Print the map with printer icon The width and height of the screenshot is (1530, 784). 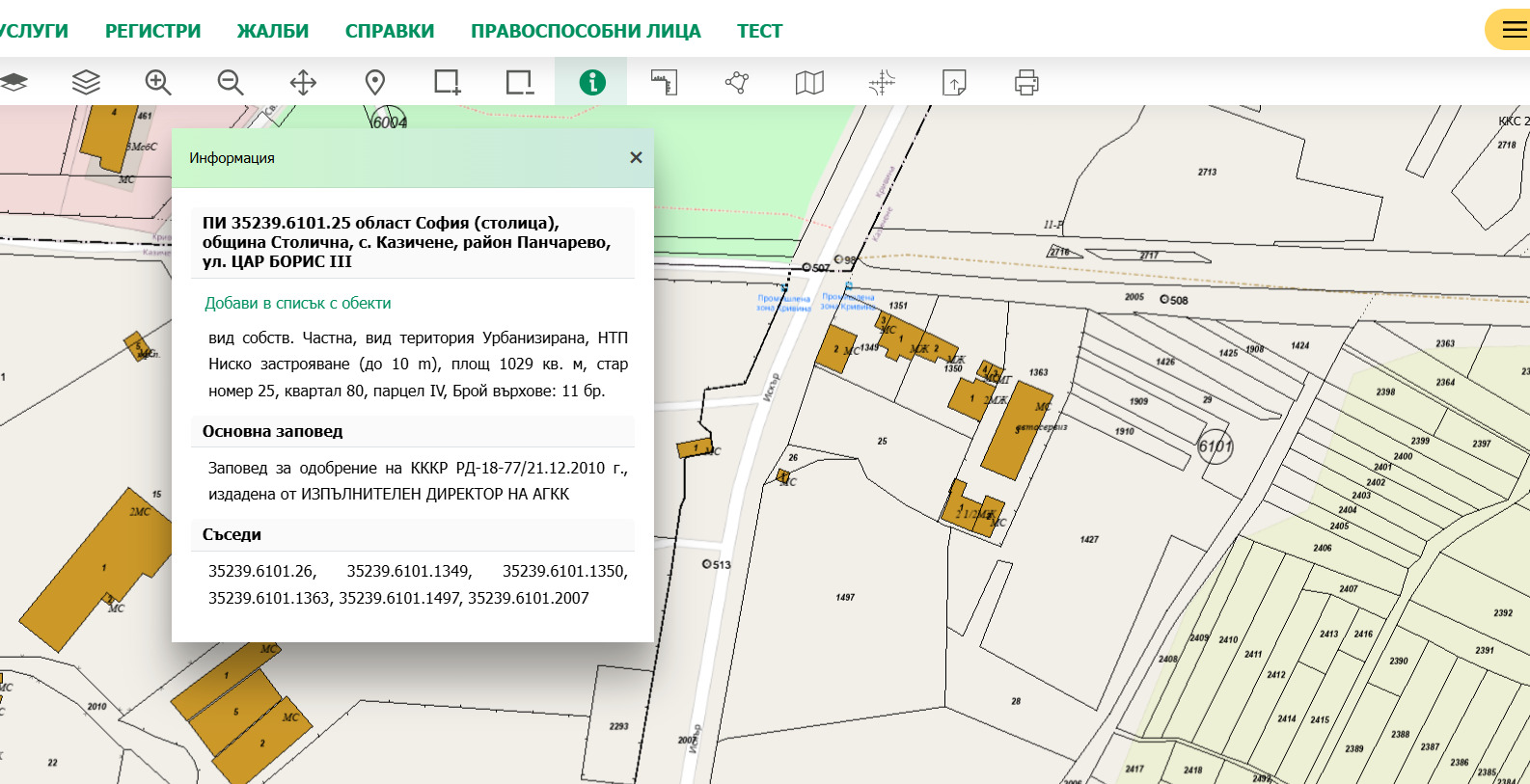pos(1026,83)
